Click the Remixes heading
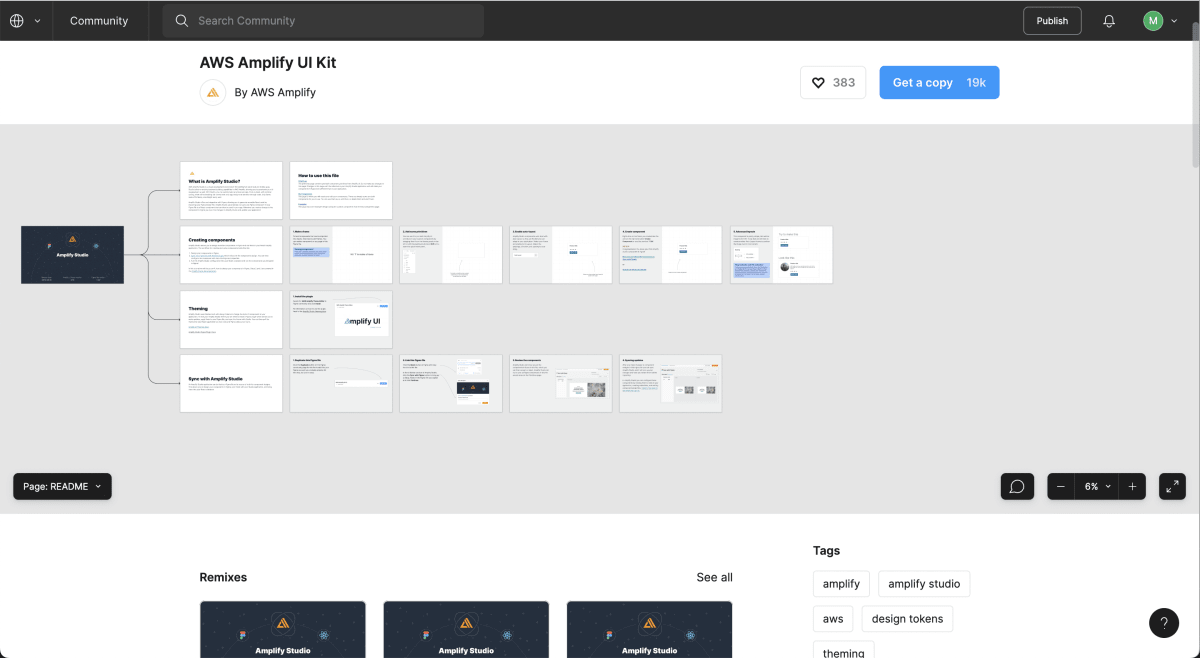Viewport: 1200px width, 658px height. pos(223,577)
